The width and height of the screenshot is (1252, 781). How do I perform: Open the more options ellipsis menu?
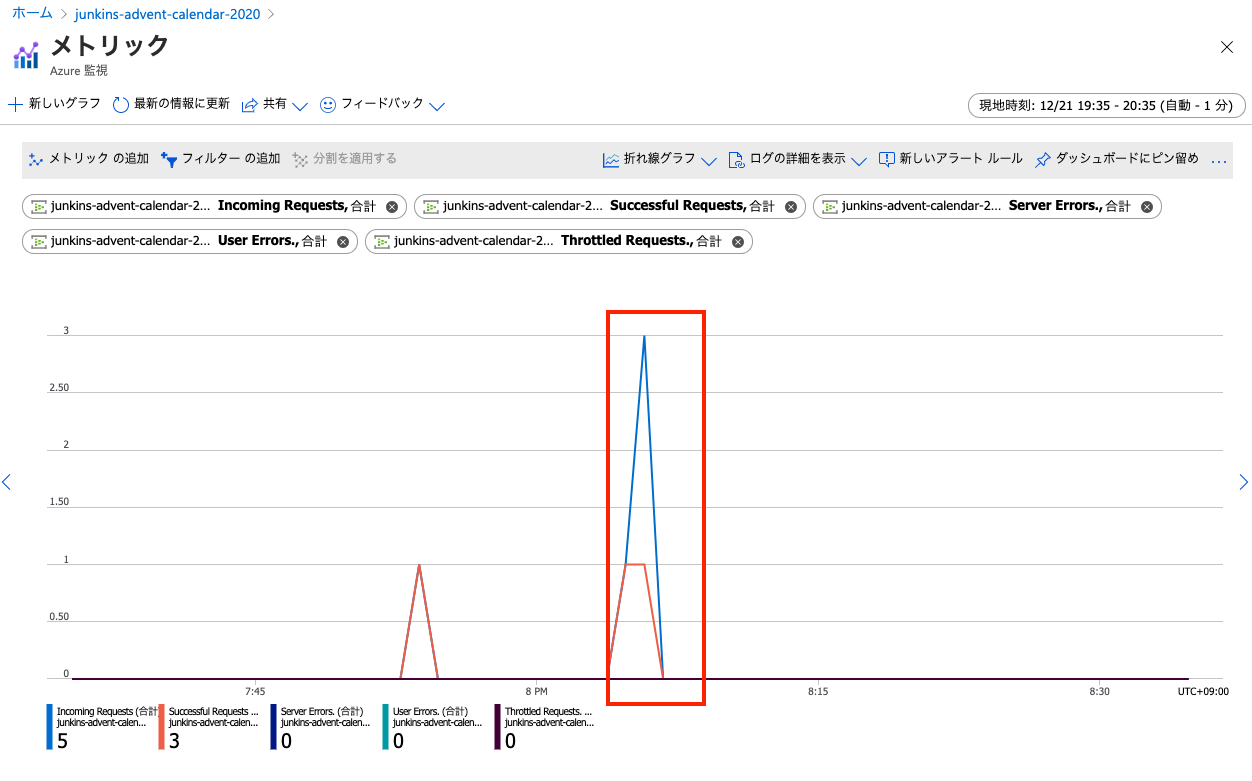(x=1218, y=160)
